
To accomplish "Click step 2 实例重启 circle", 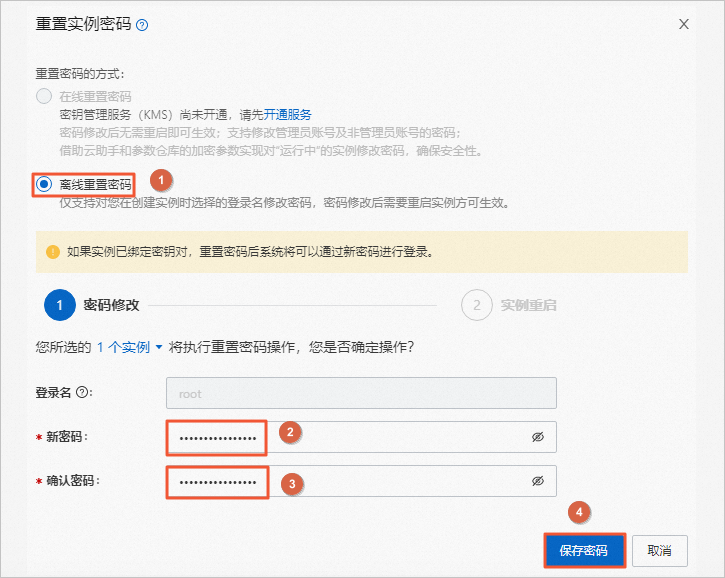I will point(476,305).
